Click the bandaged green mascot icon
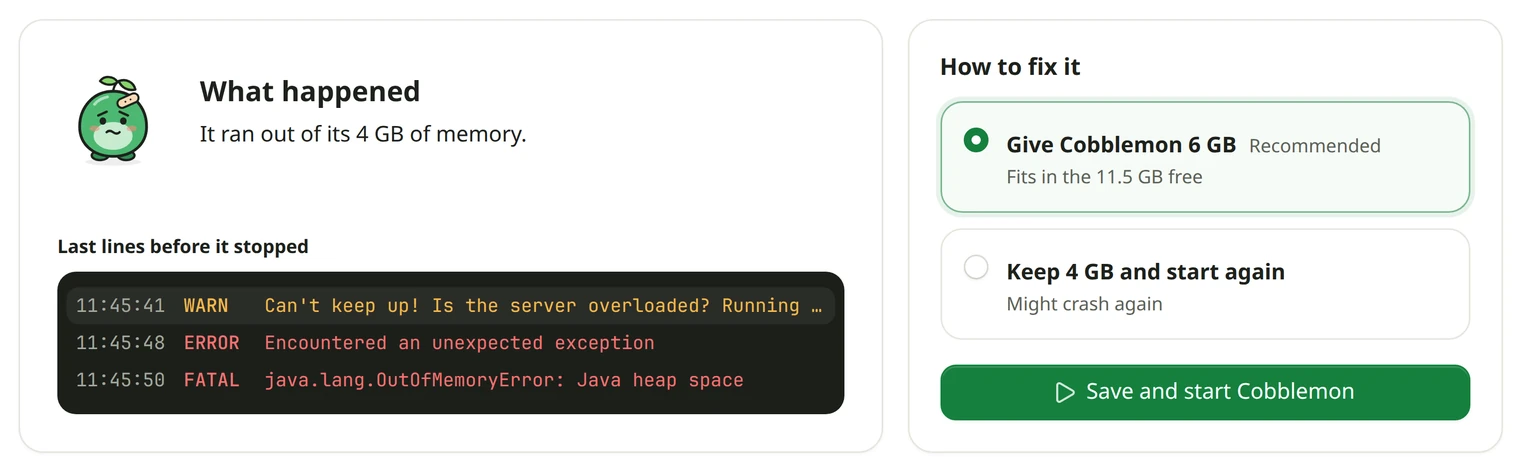 coord(113,119)
